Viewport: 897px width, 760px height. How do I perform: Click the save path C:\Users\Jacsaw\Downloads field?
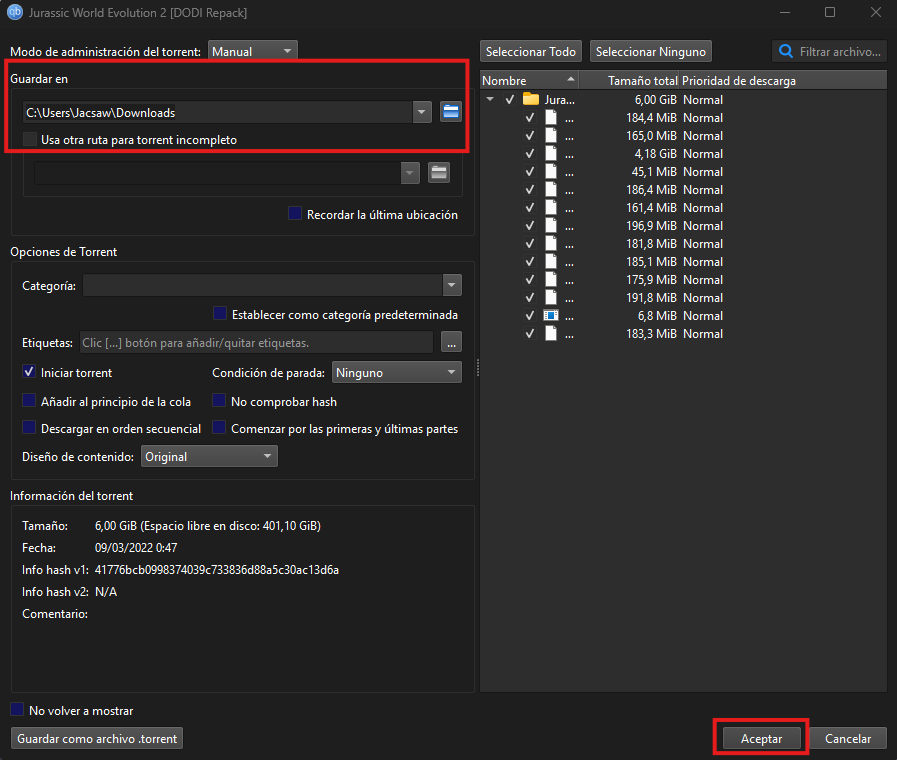218,113
